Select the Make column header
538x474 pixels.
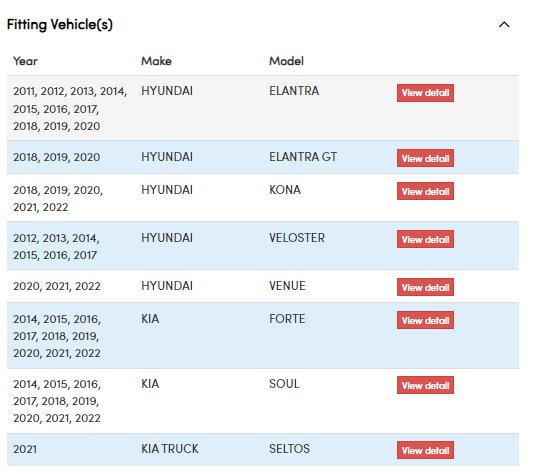coord(156,61)
